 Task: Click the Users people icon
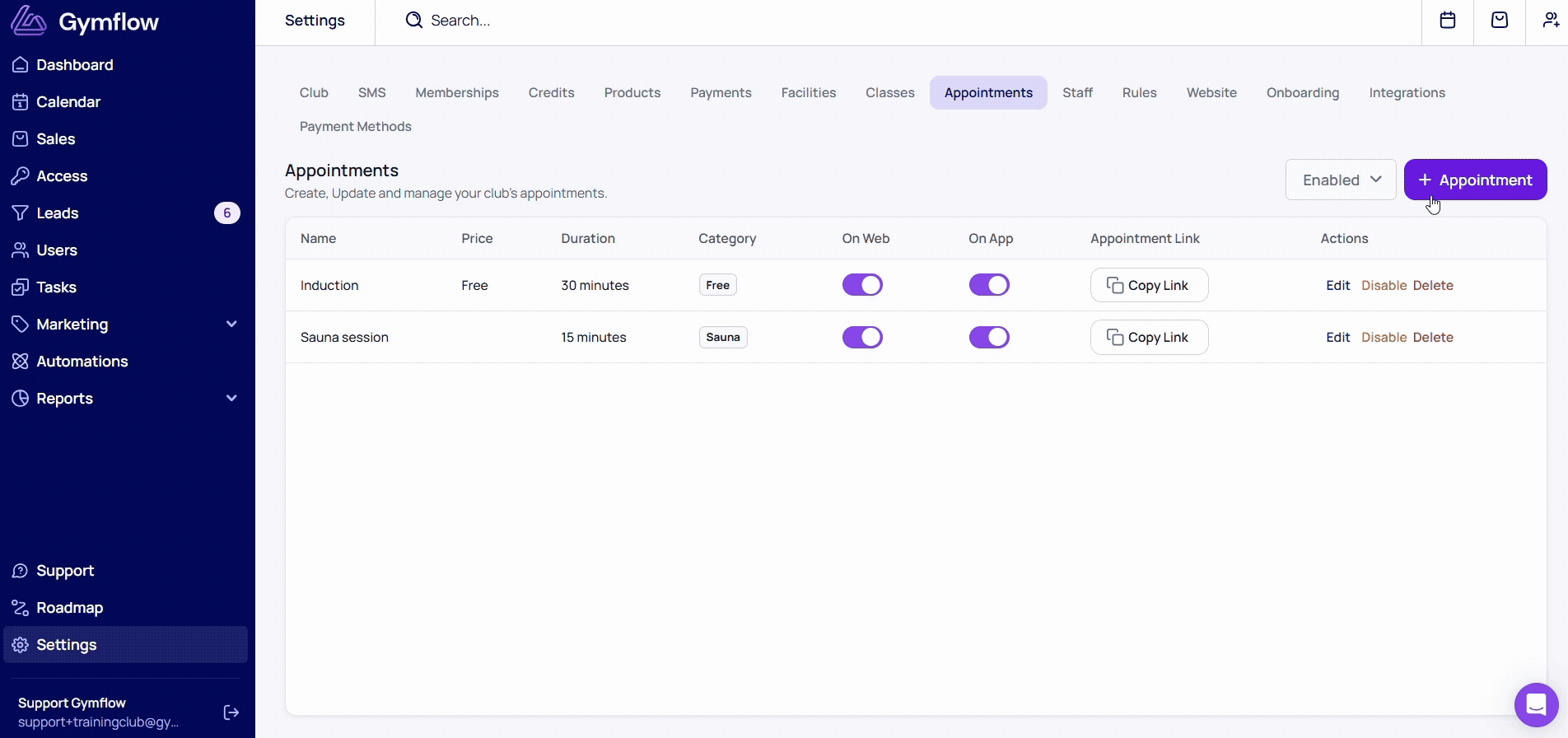tap(21, 250)
